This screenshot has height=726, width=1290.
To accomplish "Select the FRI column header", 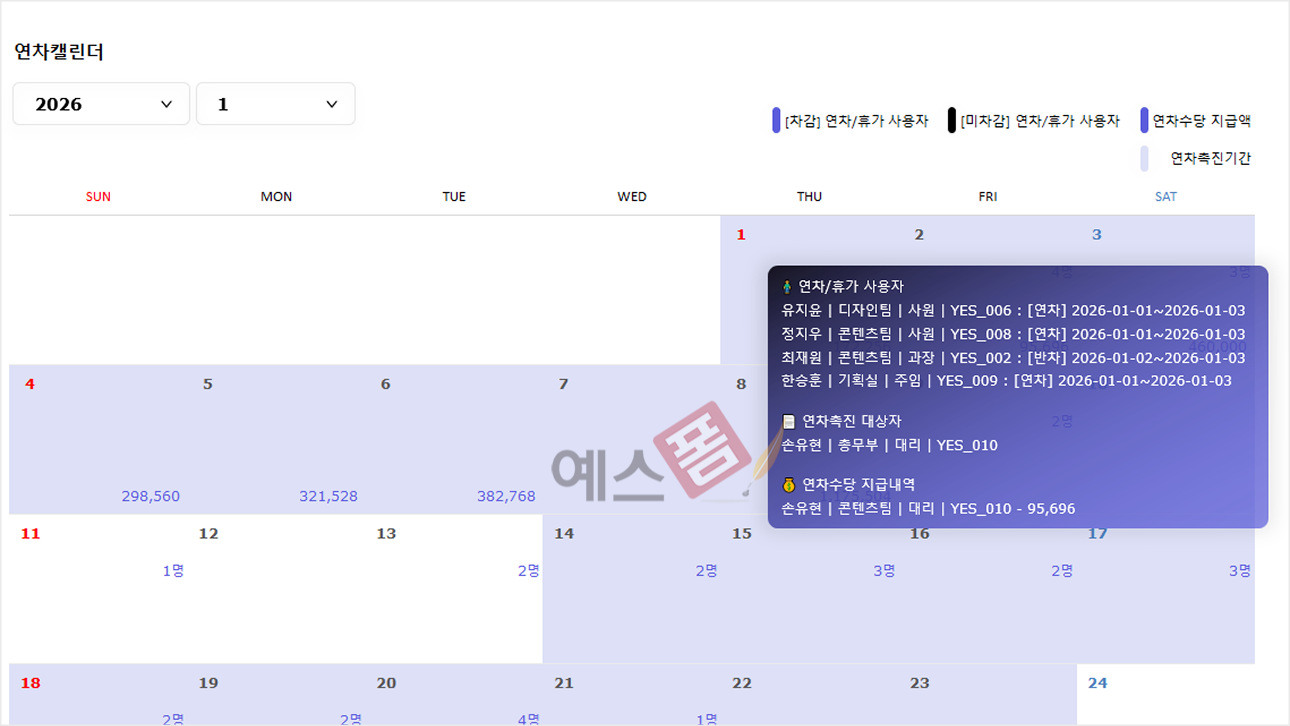I will tap(988, 197).
